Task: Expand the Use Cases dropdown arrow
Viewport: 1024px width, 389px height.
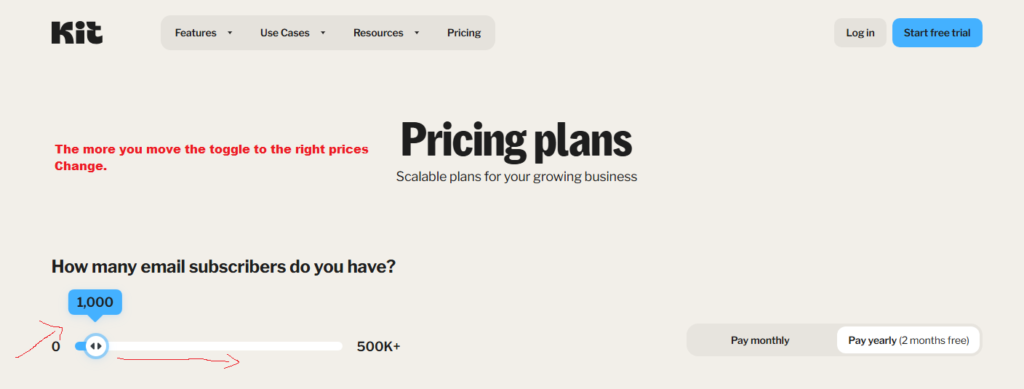Action: [x=323, y=33]
